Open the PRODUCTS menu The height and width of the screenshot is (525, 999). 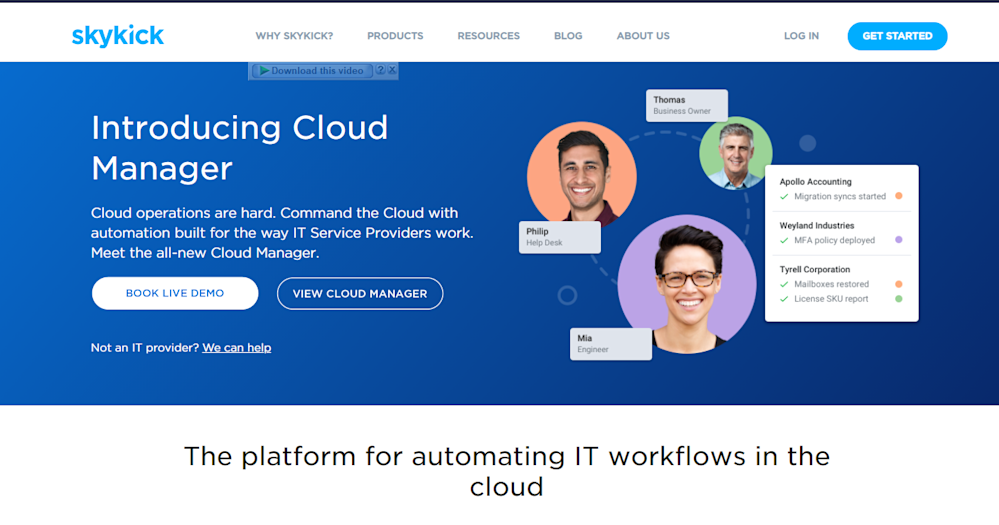pos(395,36)
